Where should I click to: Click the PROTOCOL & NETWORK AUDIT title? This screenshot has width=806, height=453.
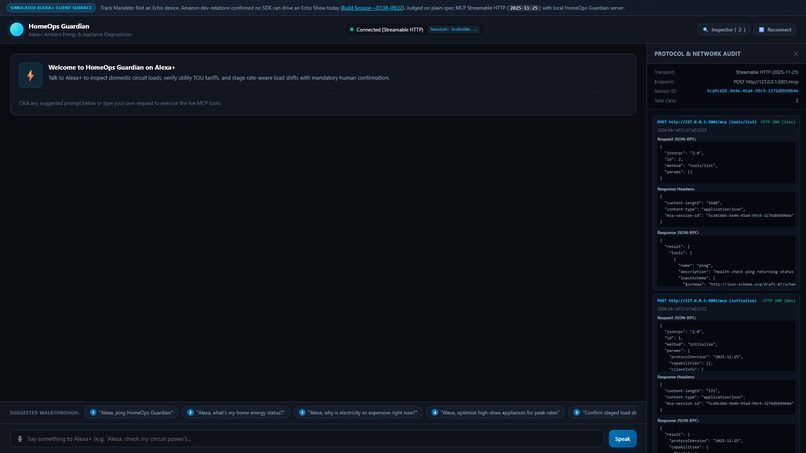coord(697,53)
